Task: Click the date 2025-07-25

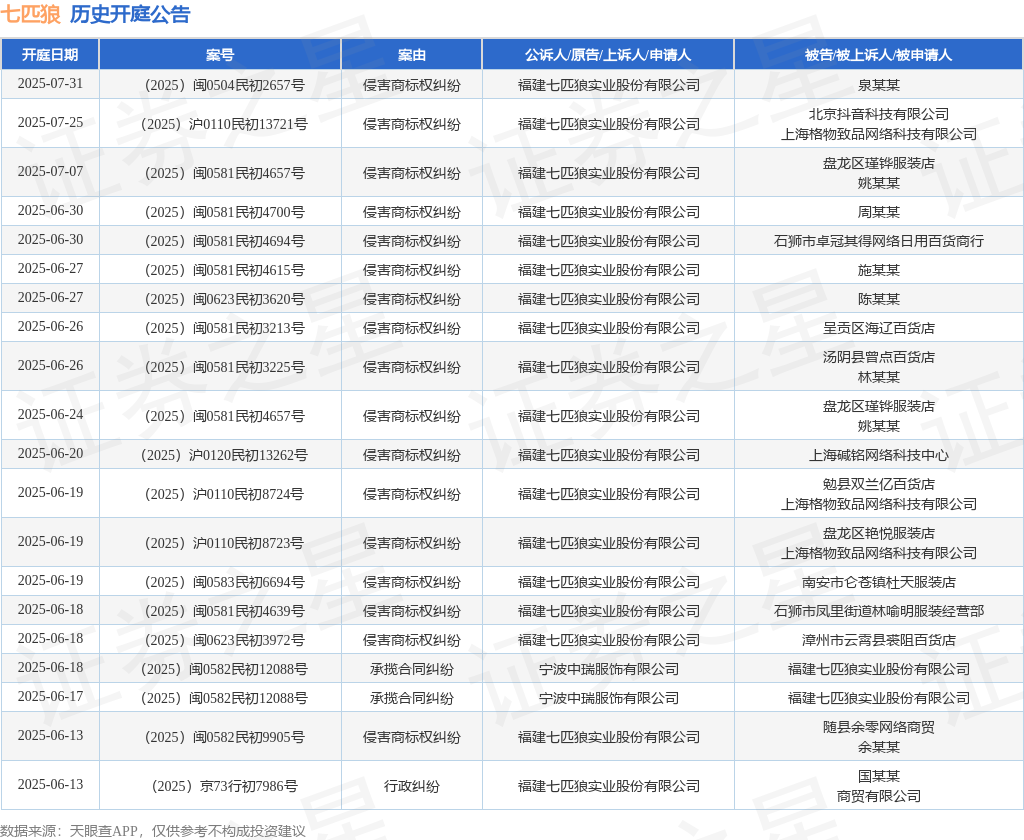Action: click(x=50, y=123)
